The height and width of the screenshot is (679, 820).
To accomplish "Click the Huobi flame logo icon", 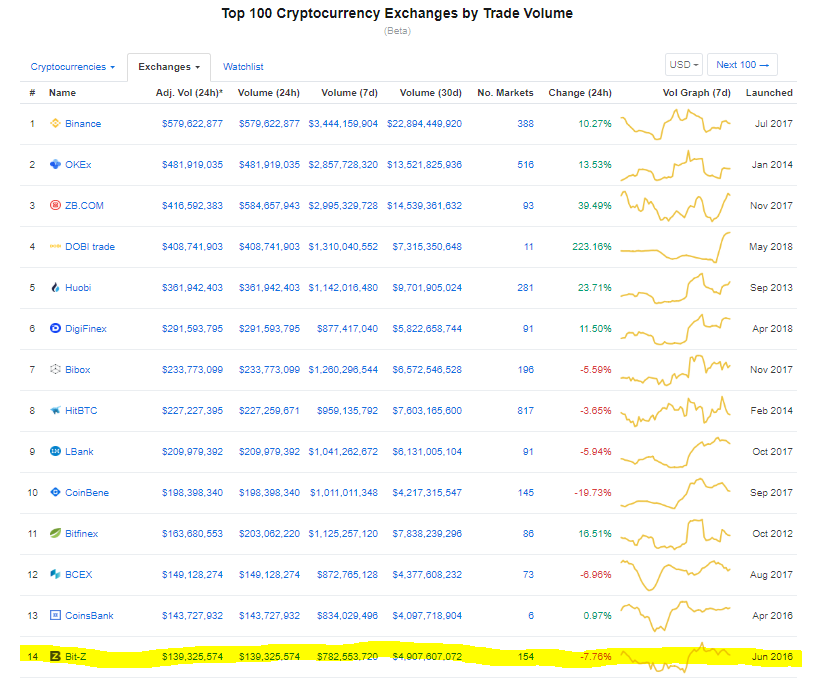I will pyautogui.click(x=56, y=288).
